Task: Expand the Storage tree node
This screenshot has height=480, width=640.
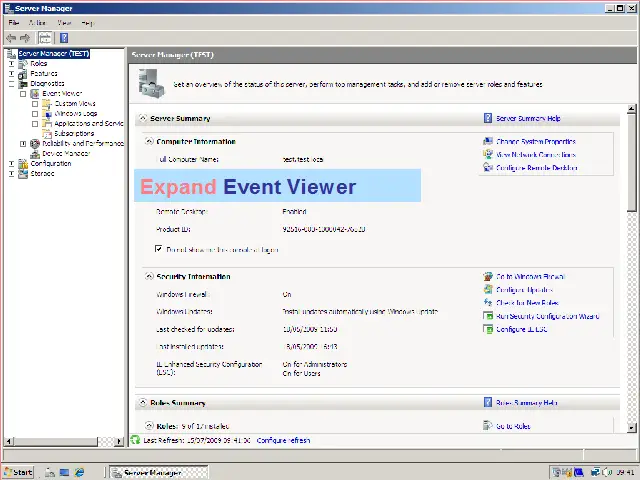Action: (11, 174)
